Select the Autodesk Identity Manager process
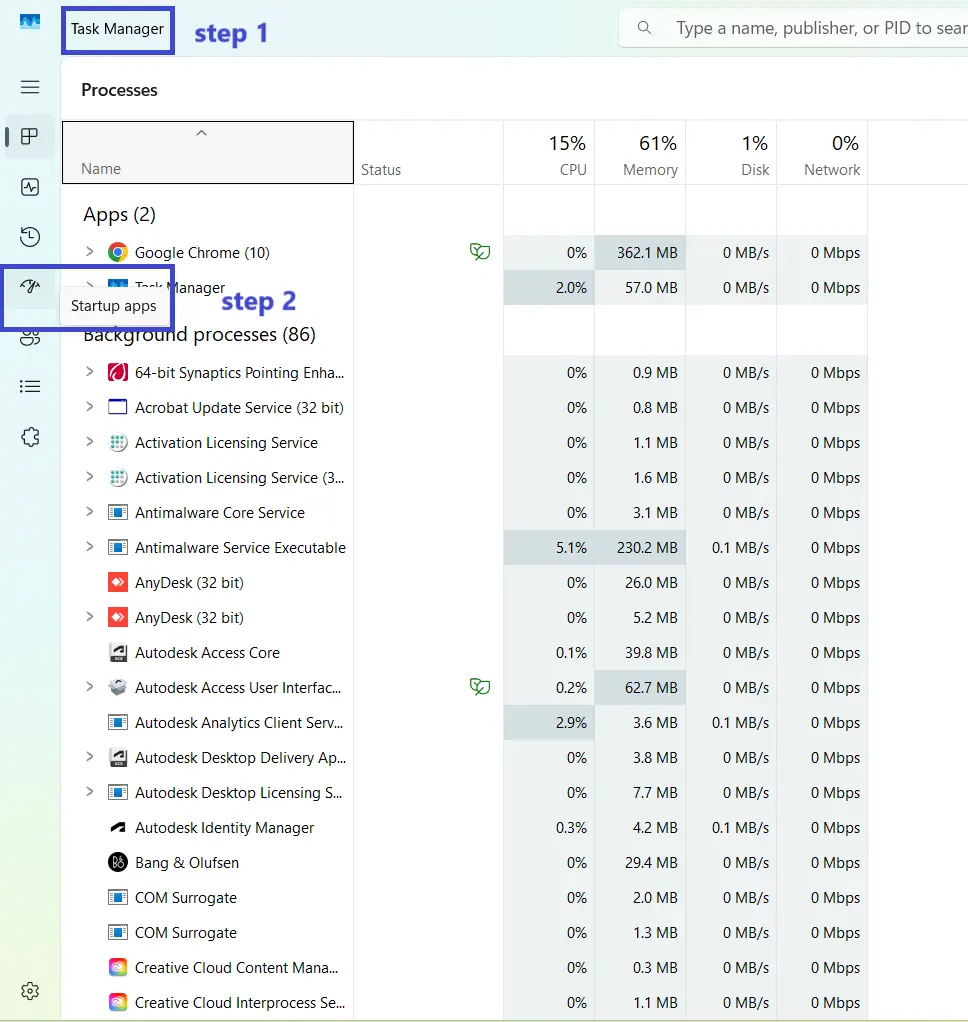Screen dimensions: 968x1022 click(224, 827)
